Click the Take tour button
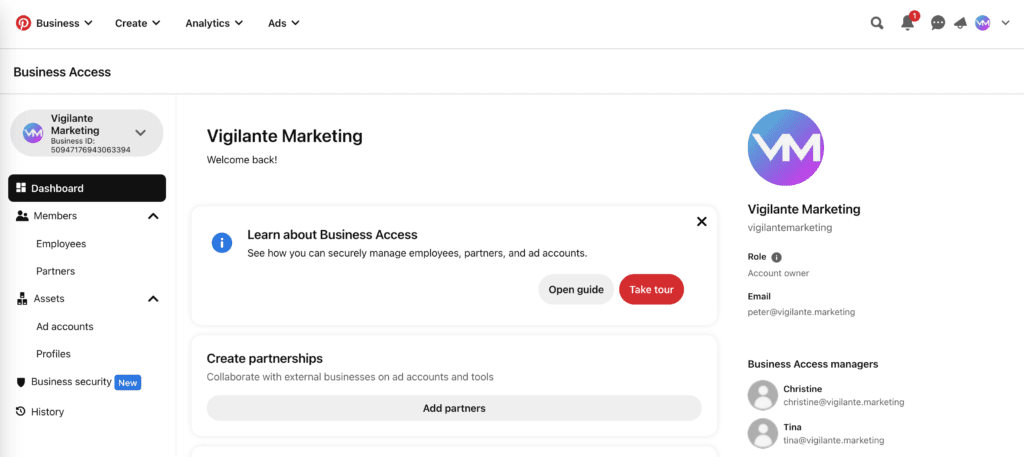 651,290
